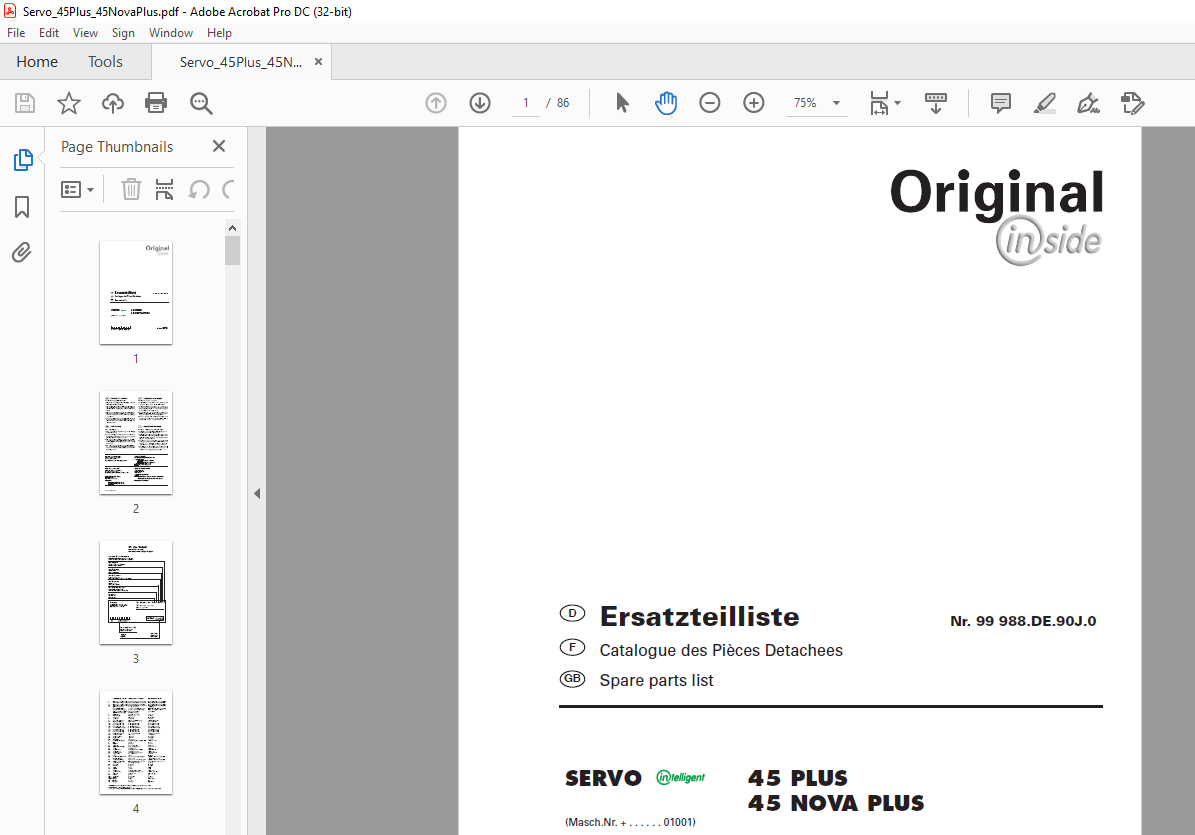Expand page fit options dropdown arrow

click(897, 103)
